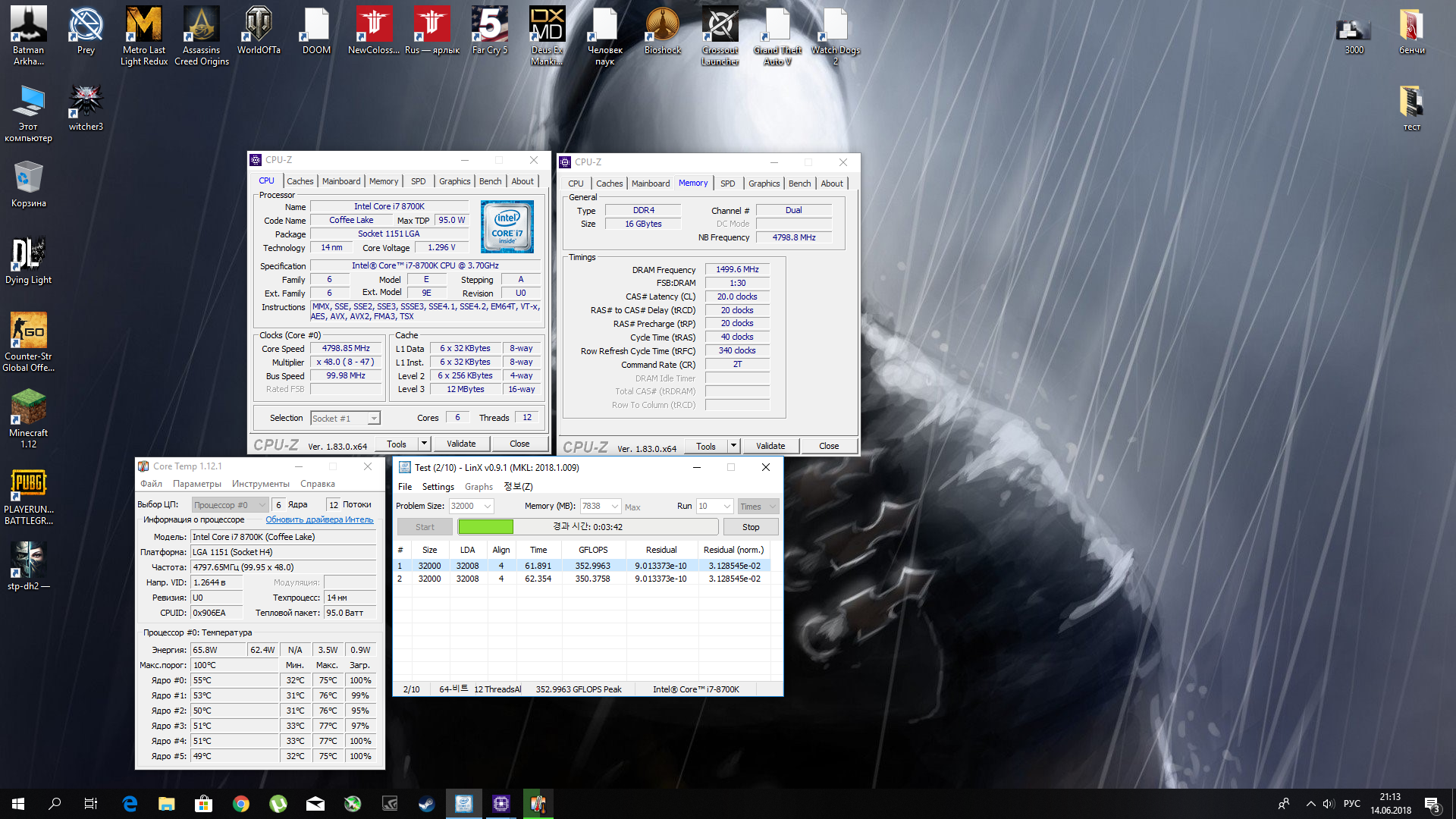Open the Процессор #0 CPU selector dropdown
This screenshot has width=1456, height=819.
tap(262, 504)
